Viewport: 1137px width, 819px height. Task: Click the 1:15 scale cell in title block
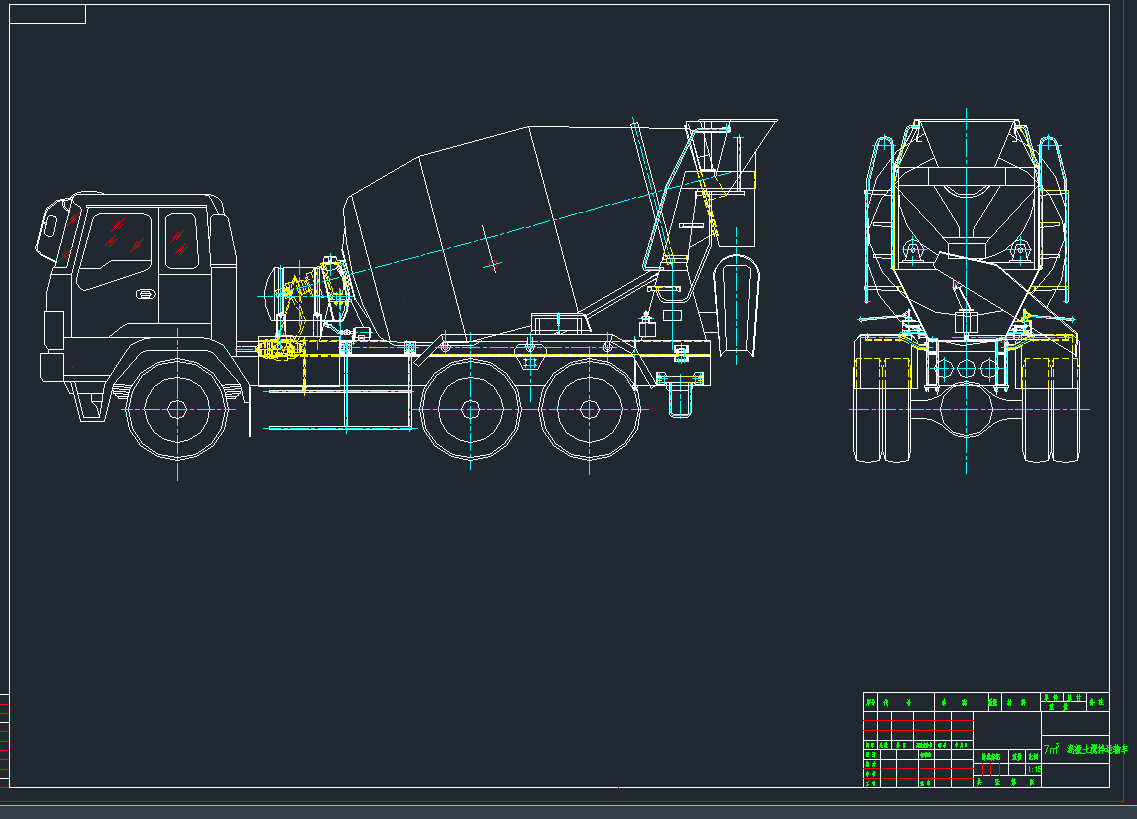[x=1034, y=769]
